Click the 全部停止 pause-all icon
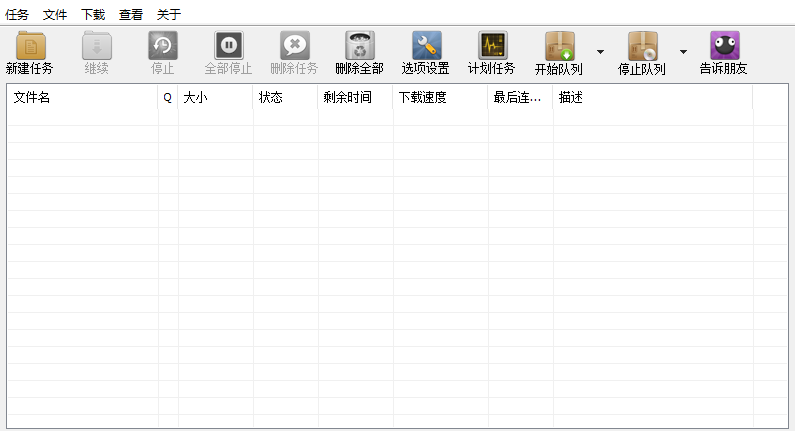This screenshot has height=431, width=795. [229, 46]
